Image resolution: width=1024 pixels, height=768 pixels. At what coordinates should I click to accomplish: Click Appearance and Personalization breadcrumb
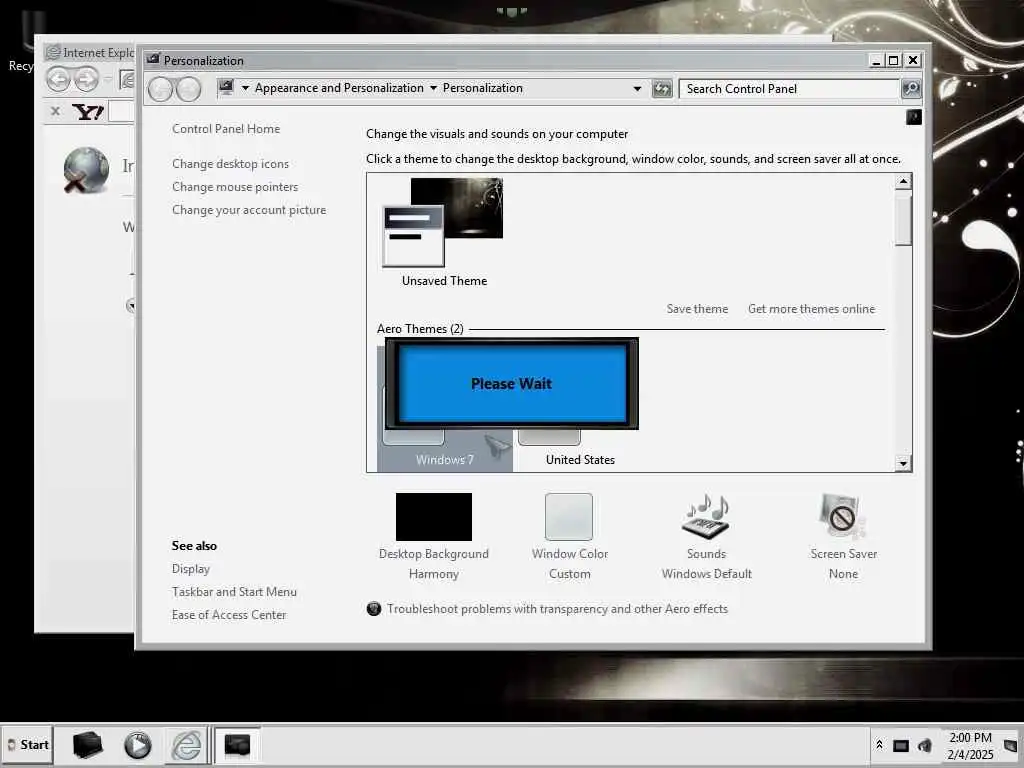click(x=339, y=88)
